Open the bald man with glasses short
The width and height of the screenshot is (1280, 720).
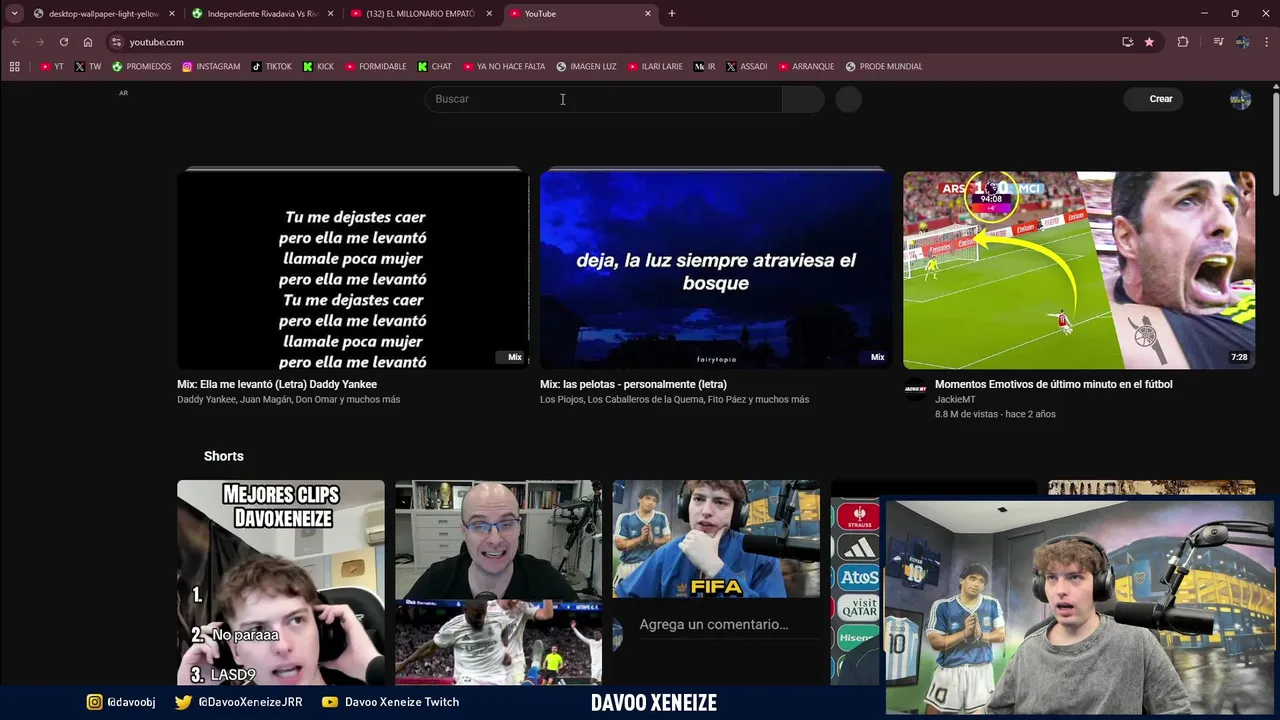coord(499,582)
